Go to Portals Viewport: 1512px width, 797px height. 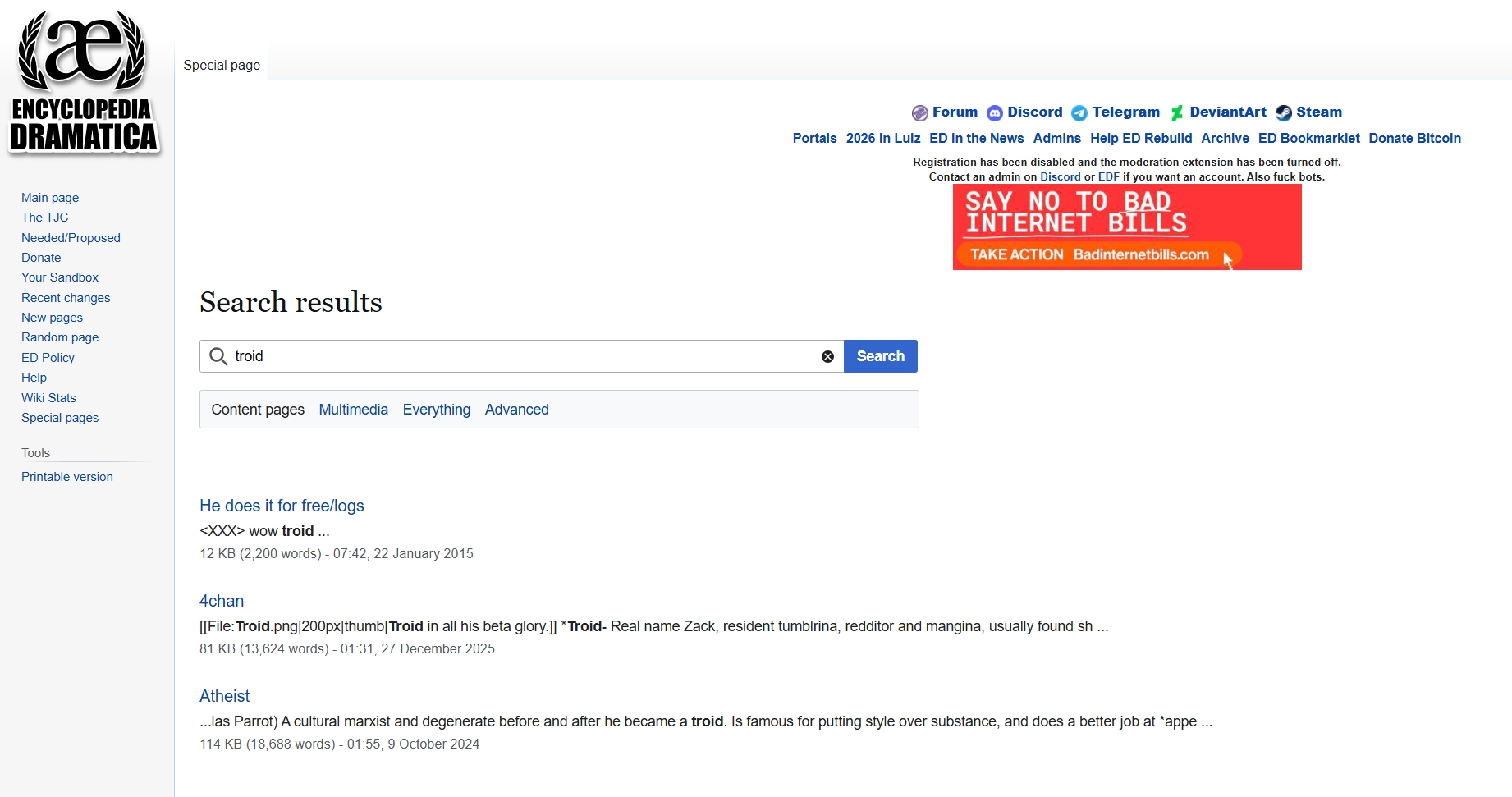click(814, 138)
